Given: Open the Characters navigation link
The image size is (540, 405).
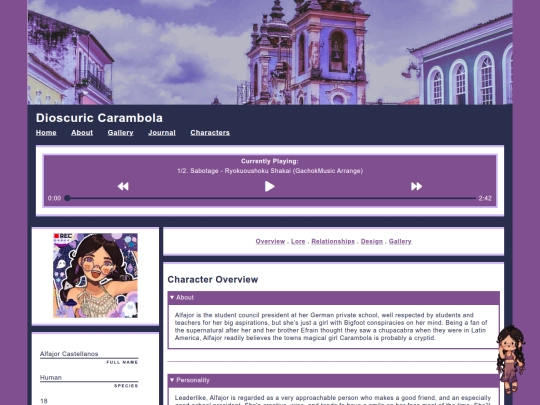Looking at the screenshot, I should pos(210,133).
